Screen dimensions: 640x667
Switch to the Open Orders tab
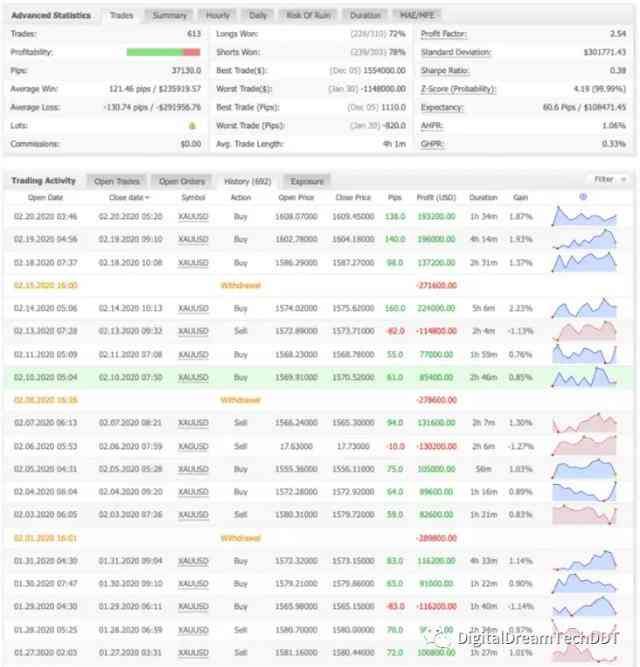[x=181, y=181]
